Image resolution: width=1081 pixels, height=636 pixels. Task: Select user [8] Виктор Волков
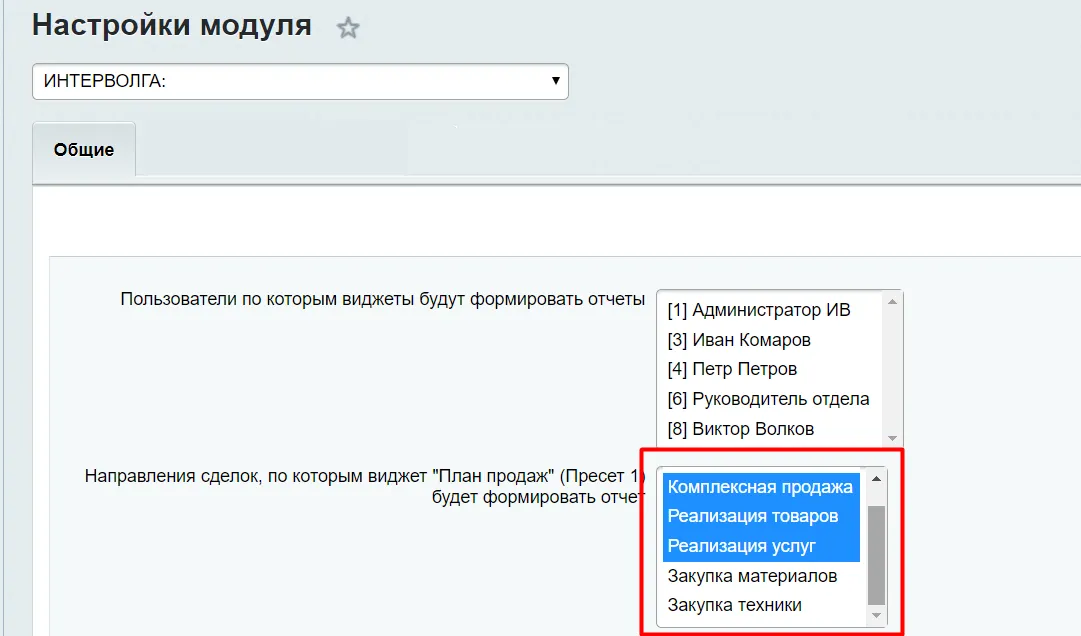740,429
